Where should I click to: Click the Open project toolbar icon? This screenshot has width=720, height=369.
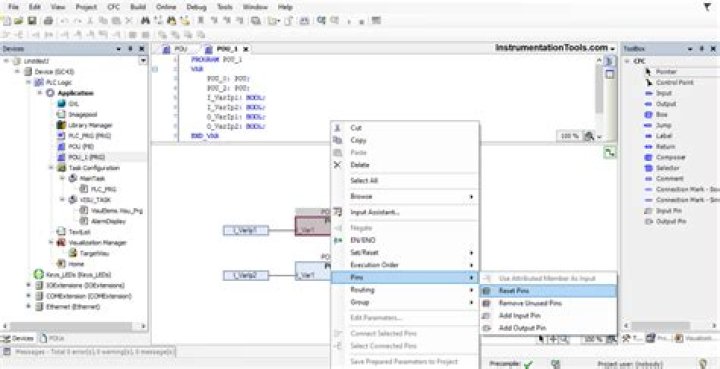[x=18, y=21]
